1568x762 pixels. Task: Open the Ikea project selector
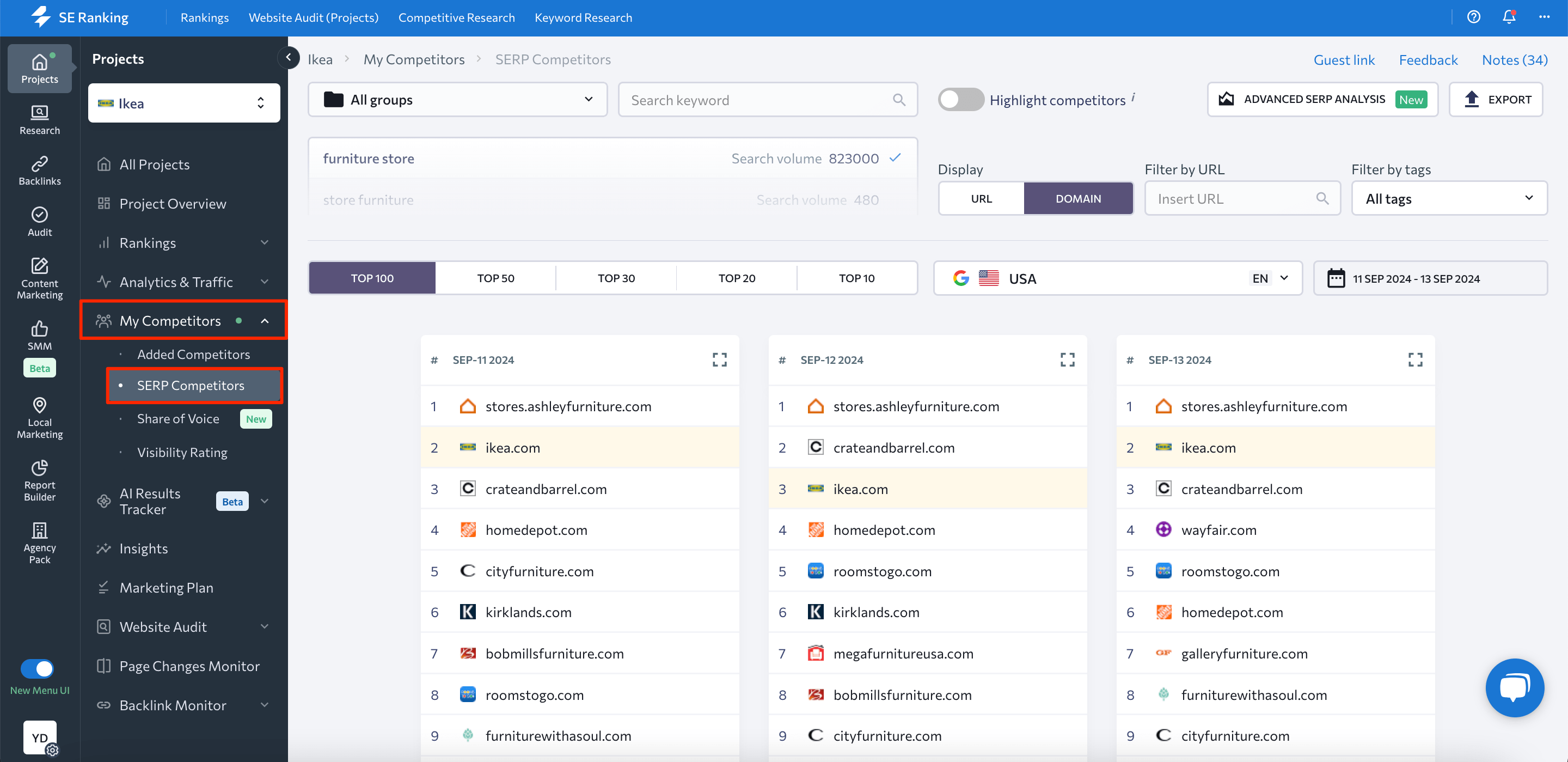click(x=184, y=103)
